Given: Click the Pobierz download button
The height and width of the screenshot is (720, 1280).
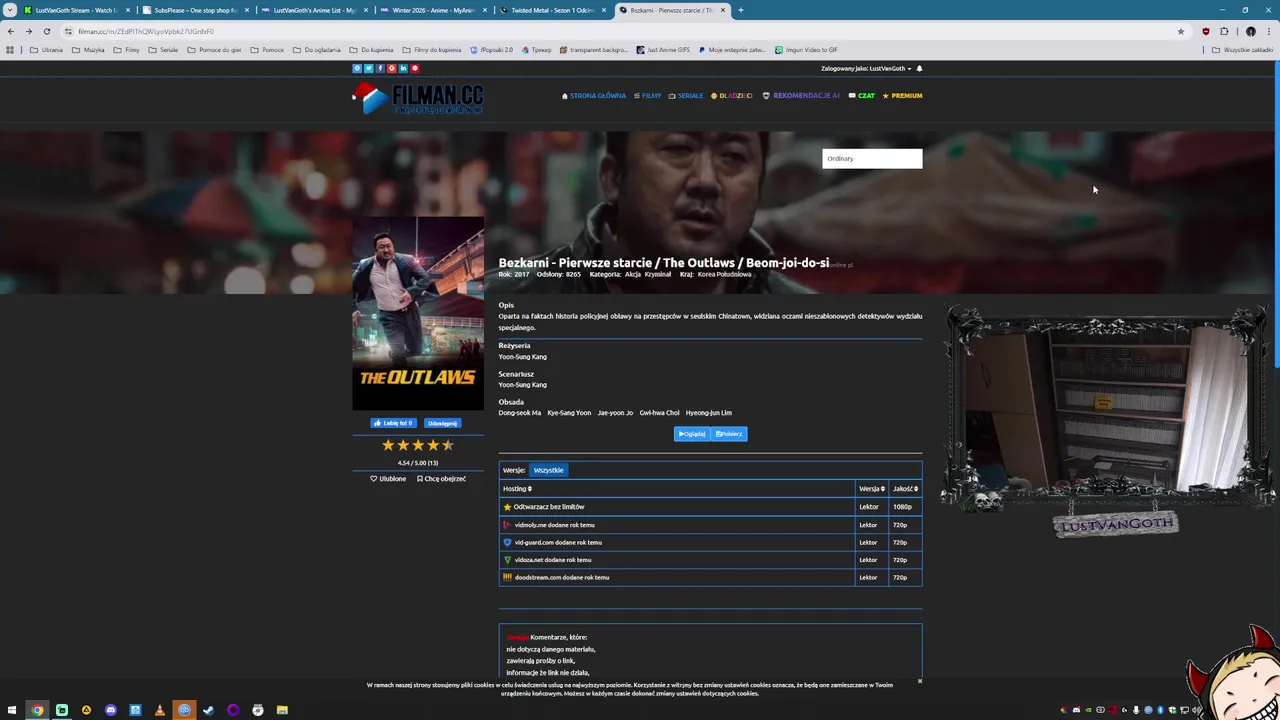Looking at the screenshot, I should [729, 434].
